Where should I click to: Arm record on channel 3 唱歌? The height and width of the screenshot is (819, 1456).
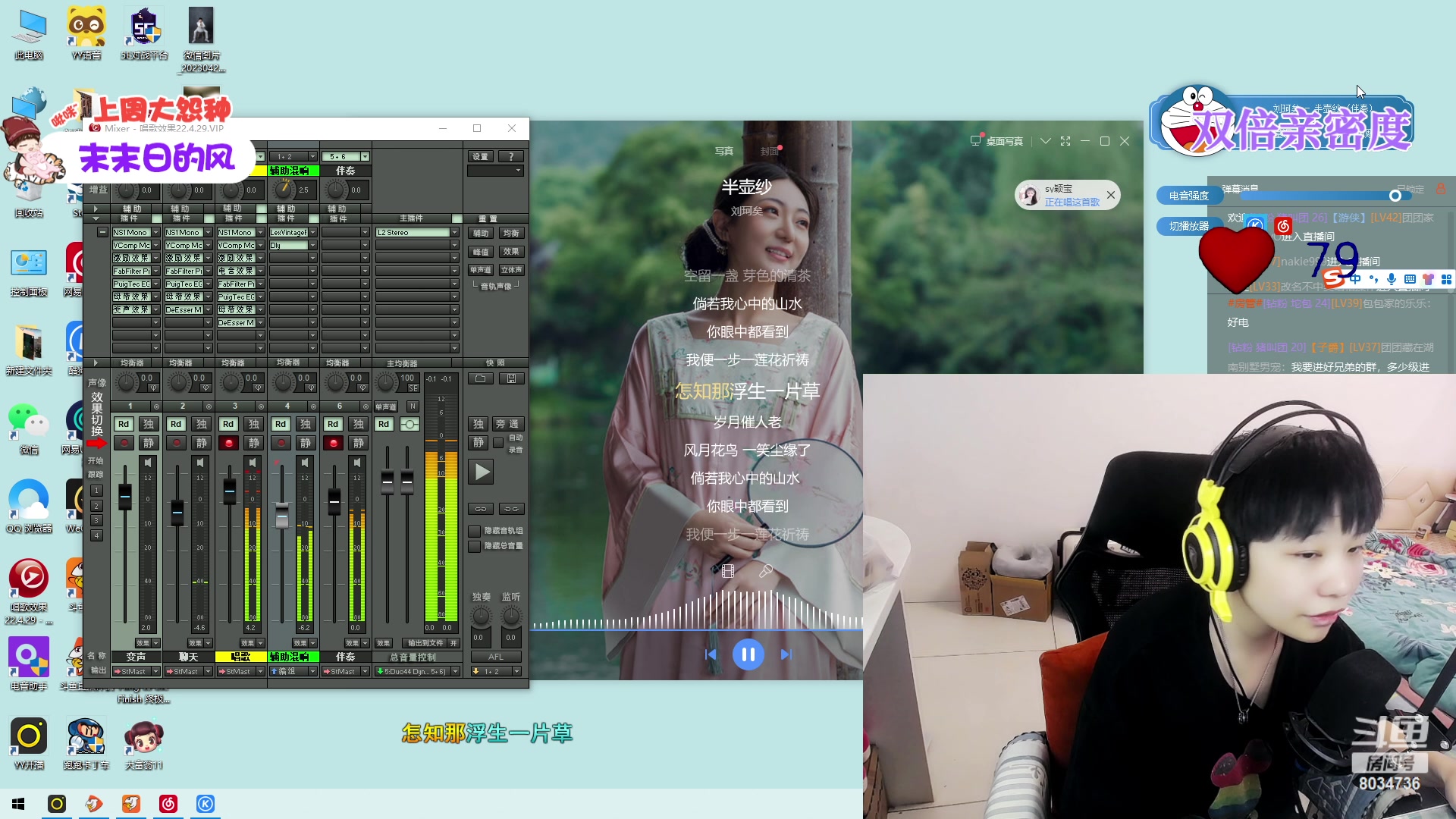[x=228, y=443]
